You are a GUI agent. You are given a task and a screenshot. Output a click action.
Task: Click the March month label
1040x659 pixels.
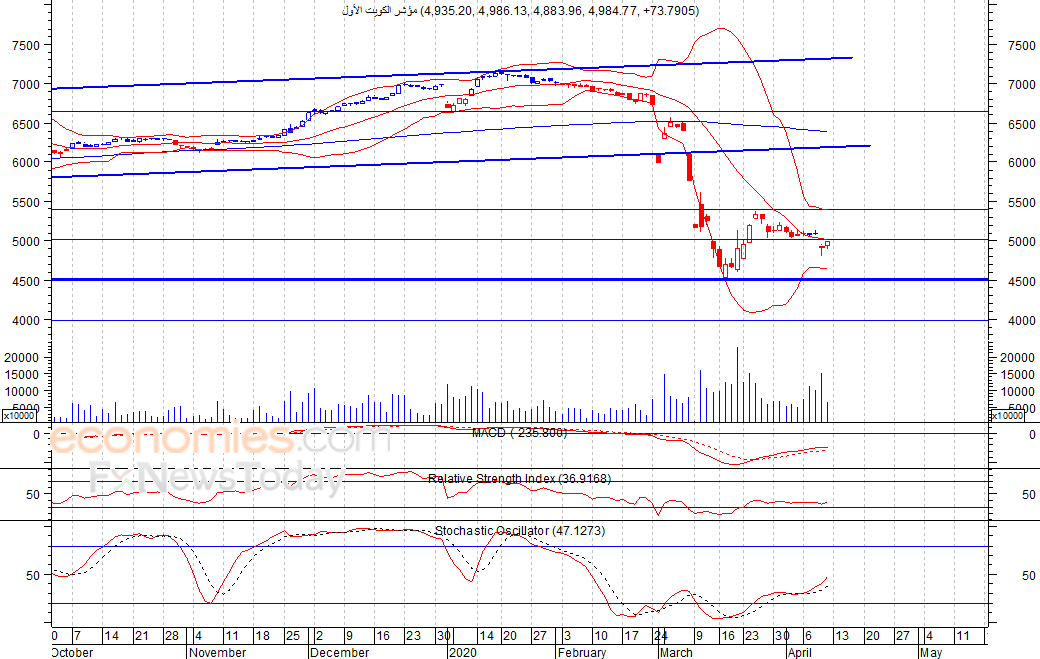[x=677, y=652]
